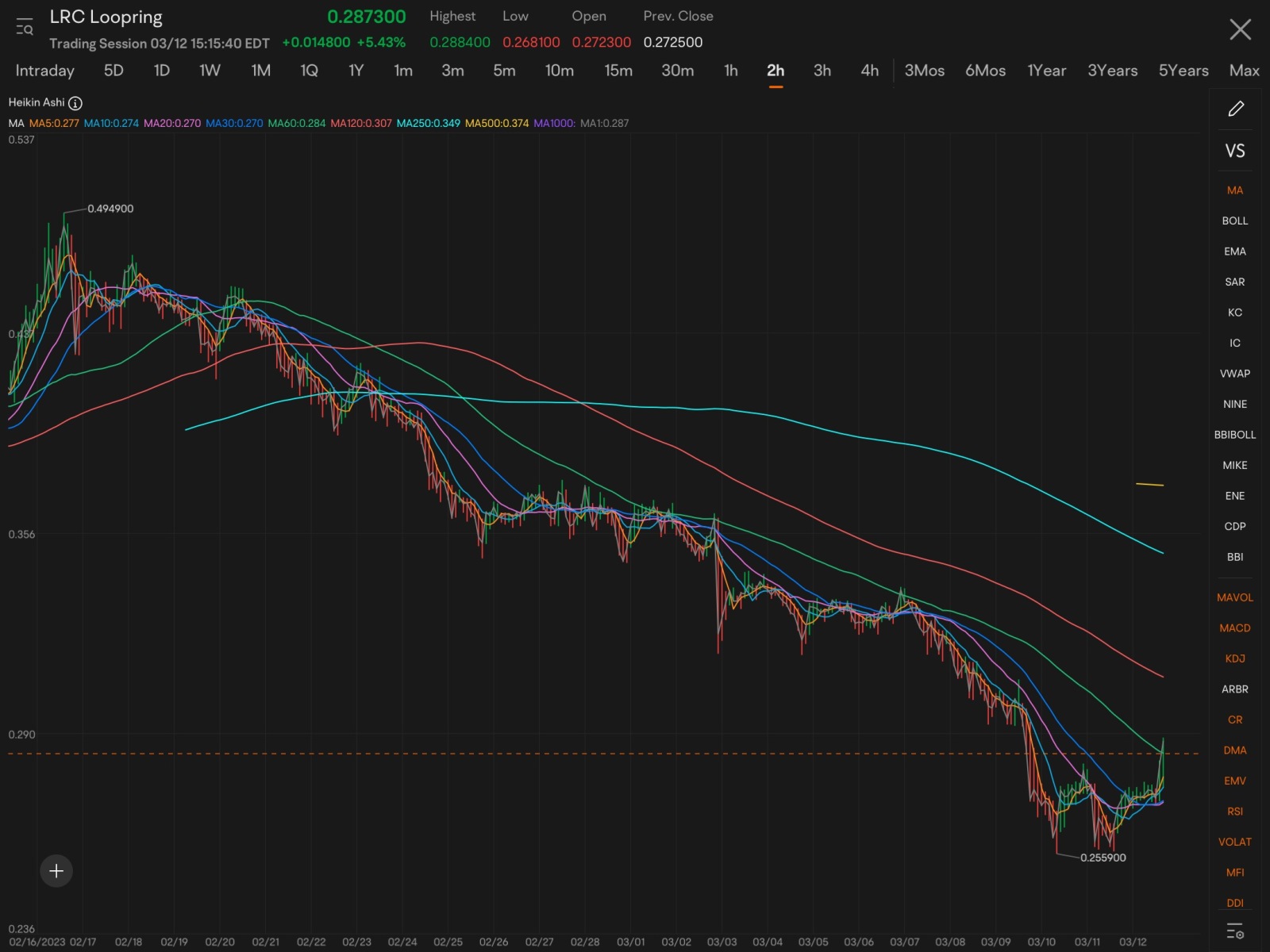Click the MA5 orange legend value

(54, 123)
